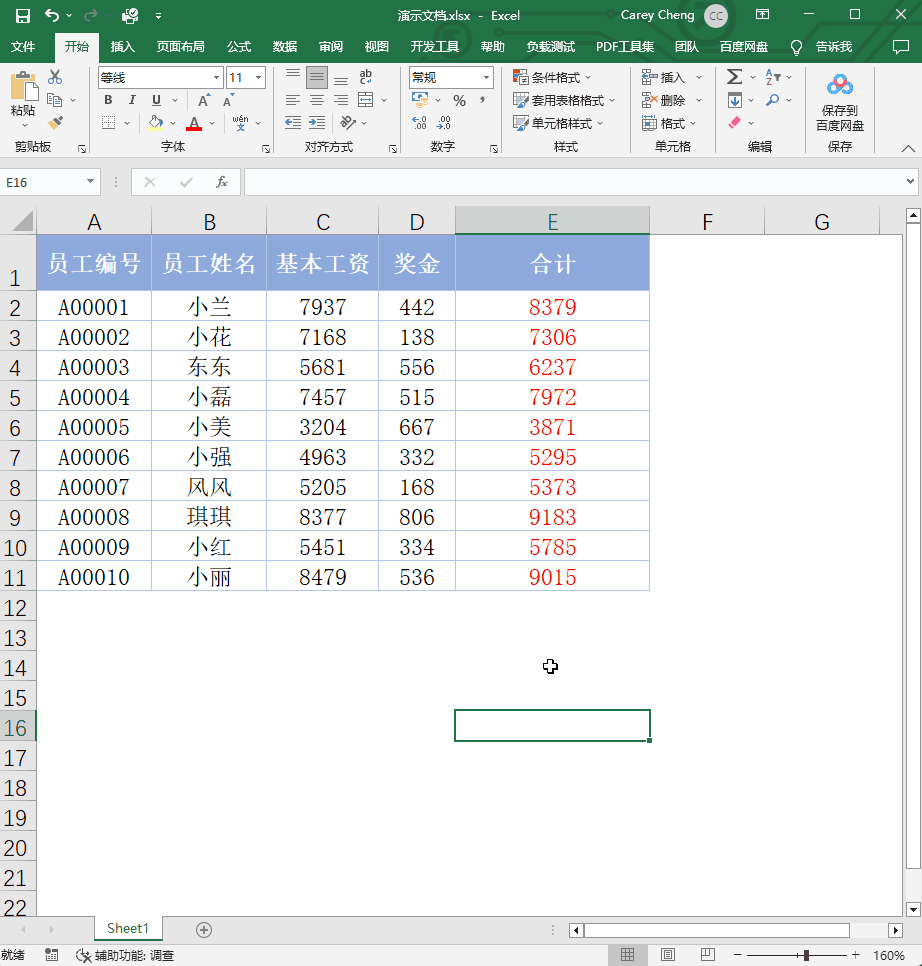Increase font size with large A icon

coord(204,100)
